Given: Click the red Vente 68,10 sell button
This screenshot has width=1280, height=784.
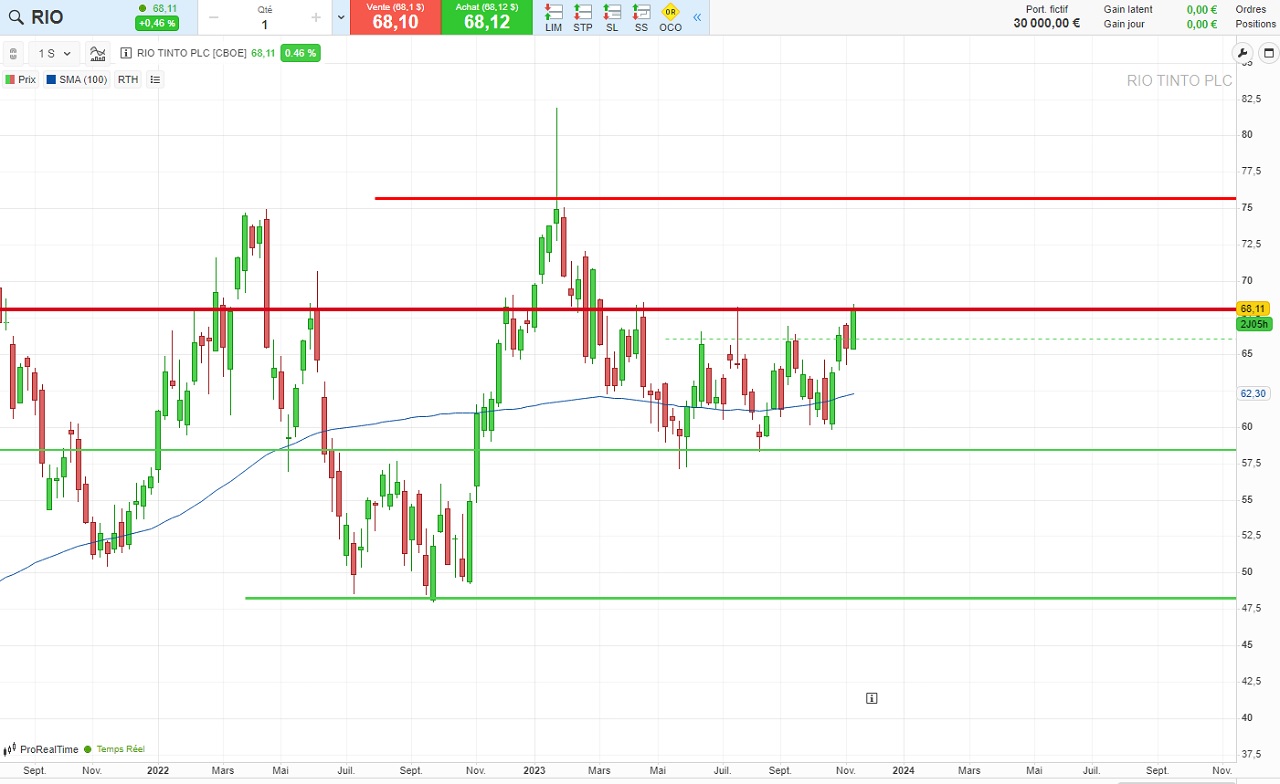Looking at the screenshot, I should click(x=395, y=17).
